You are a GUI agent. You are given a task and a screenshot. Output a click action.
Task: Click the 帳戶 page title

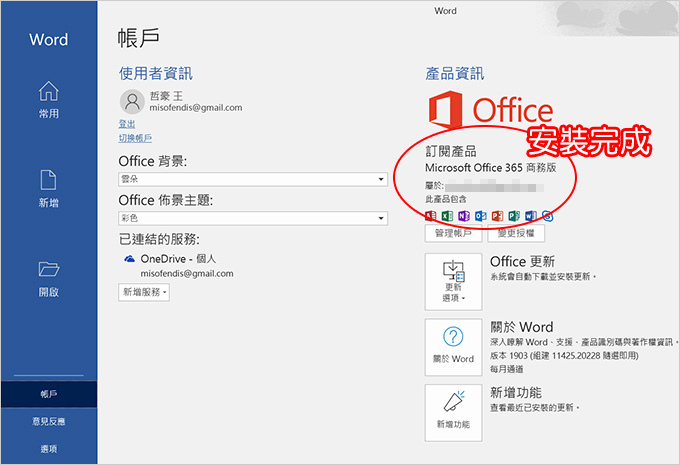tap(138, 37)
